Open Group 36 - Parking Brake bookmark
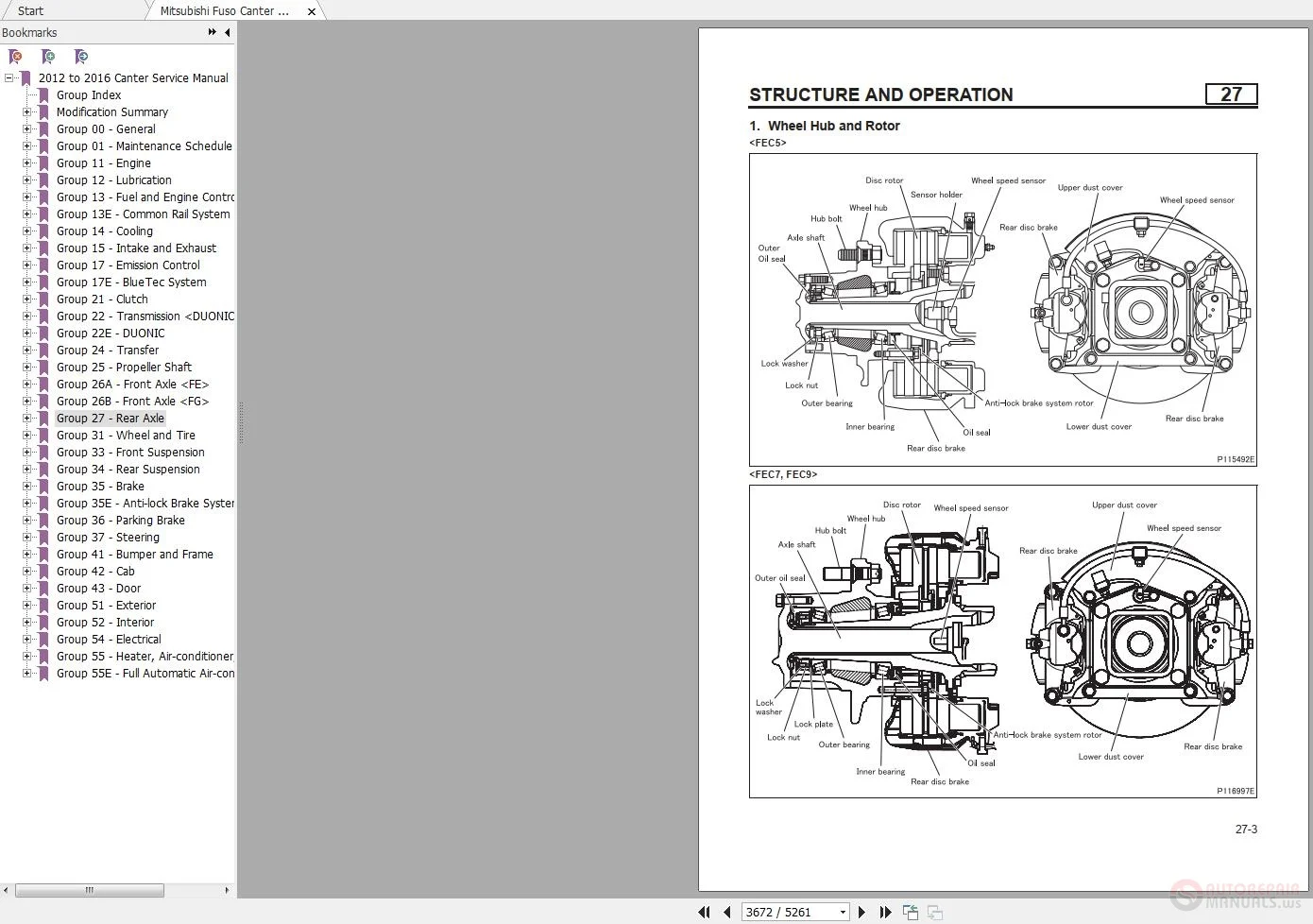1313x924 pixels. pyautogui.click(x=120, y=521)
